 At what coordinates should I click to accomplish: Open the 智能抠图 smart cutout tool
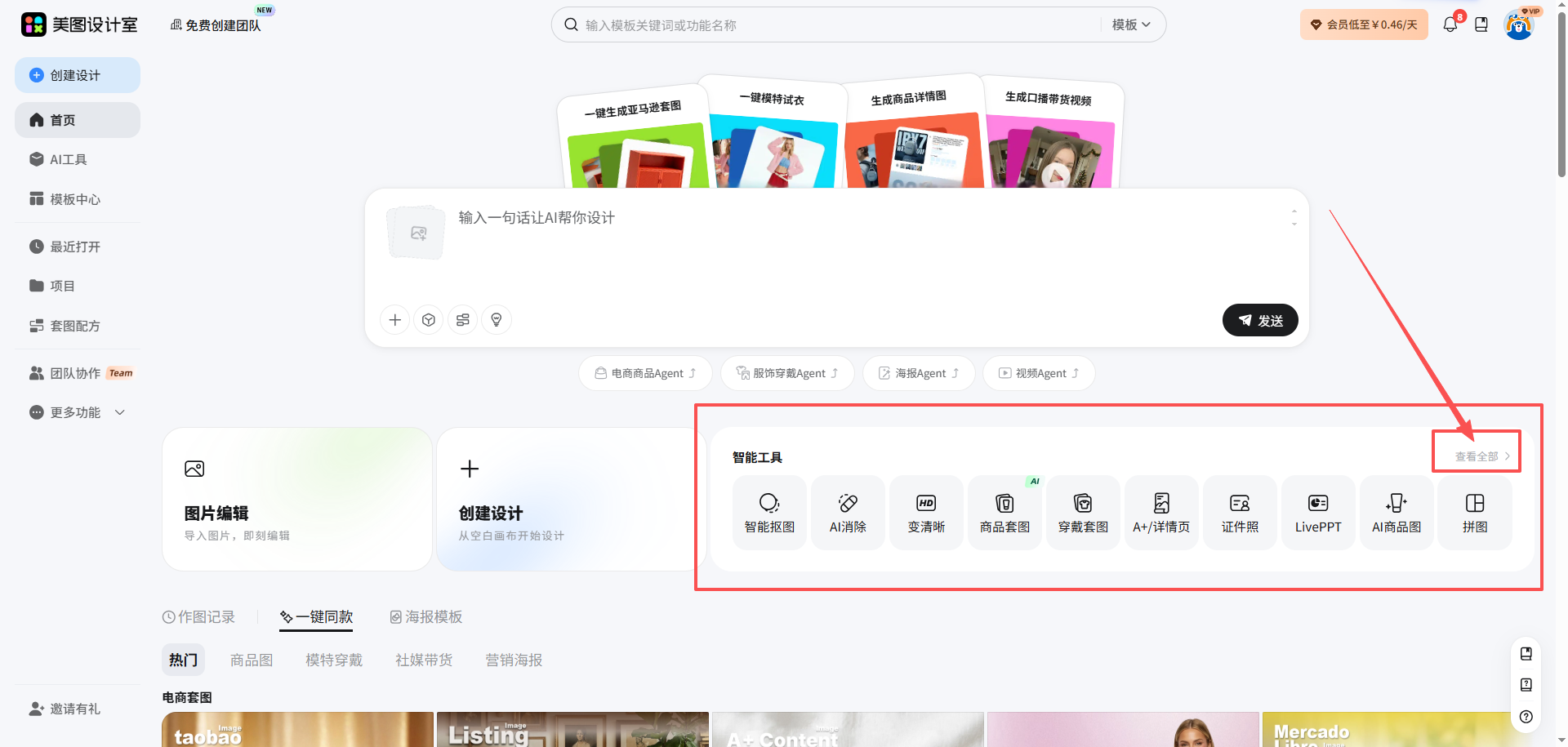tap(769, 513)
